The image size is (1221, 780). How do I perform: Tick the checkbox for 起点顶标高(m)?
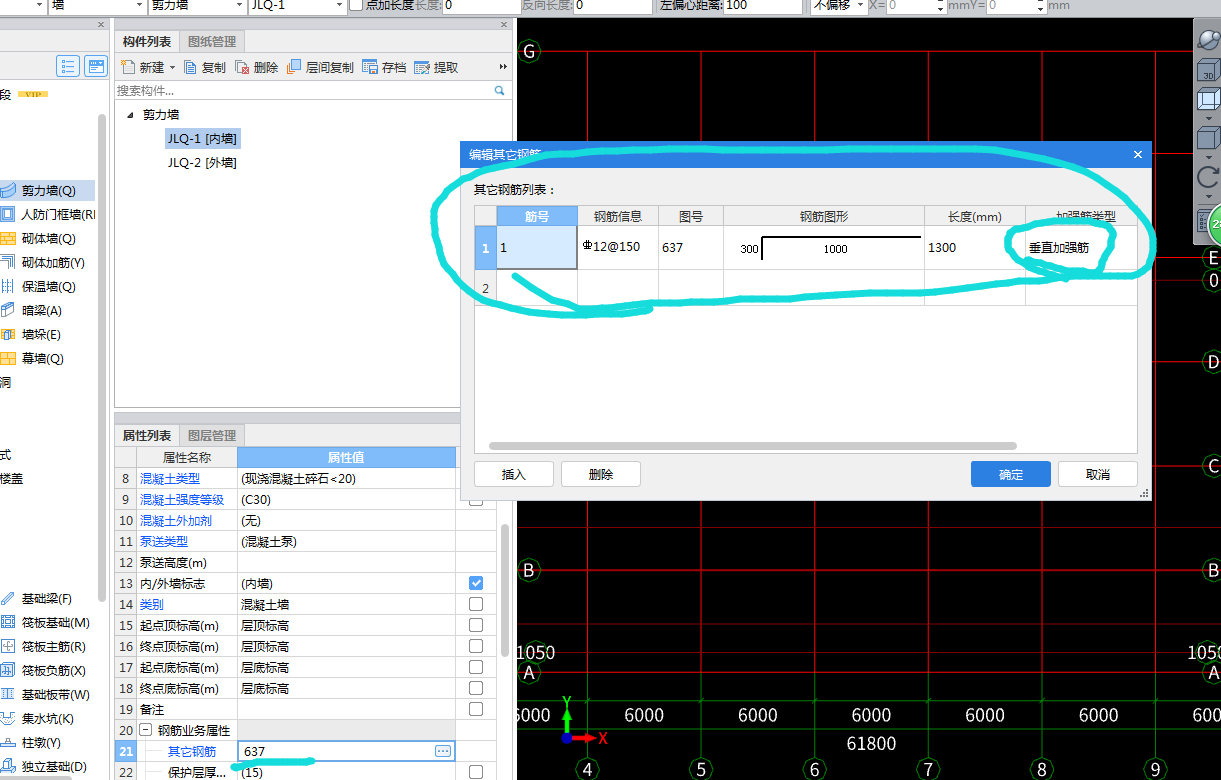pos(476,625)
